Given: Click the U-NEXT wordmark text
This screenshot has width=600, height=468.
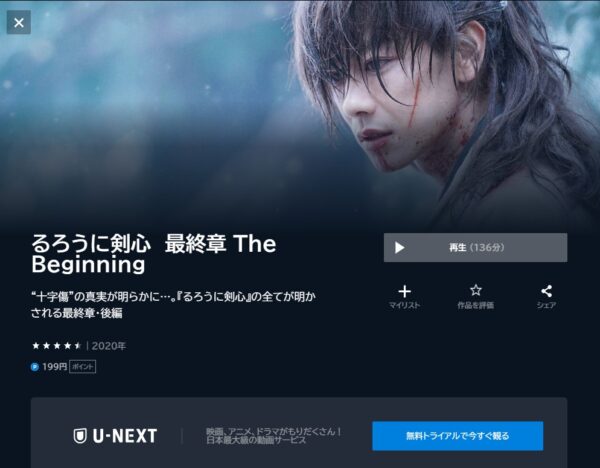Looking at the screenshot, I should (x=125, y=436).
